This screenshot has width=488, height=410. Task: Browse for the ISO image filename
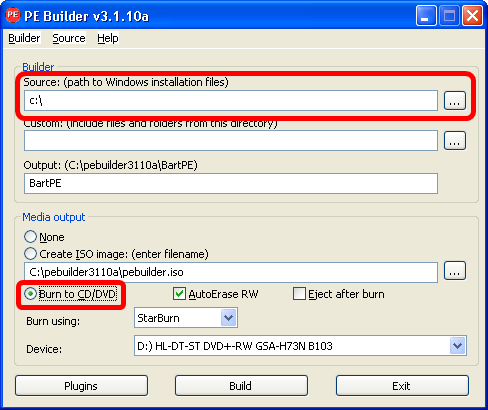coord(455,271)
